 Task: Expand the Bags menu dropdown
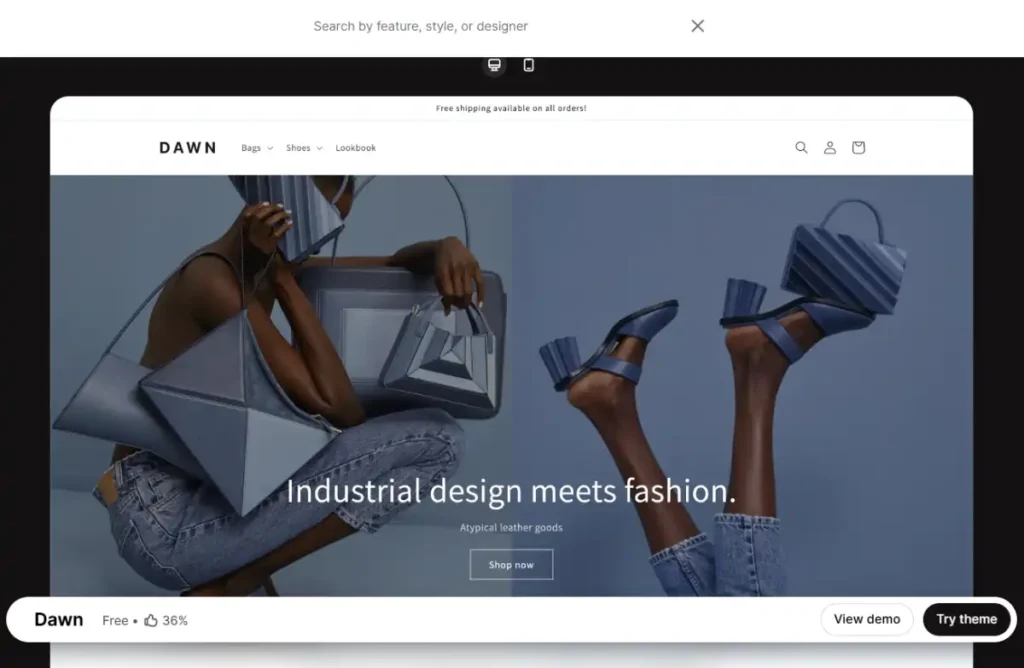tap(257, 148)
